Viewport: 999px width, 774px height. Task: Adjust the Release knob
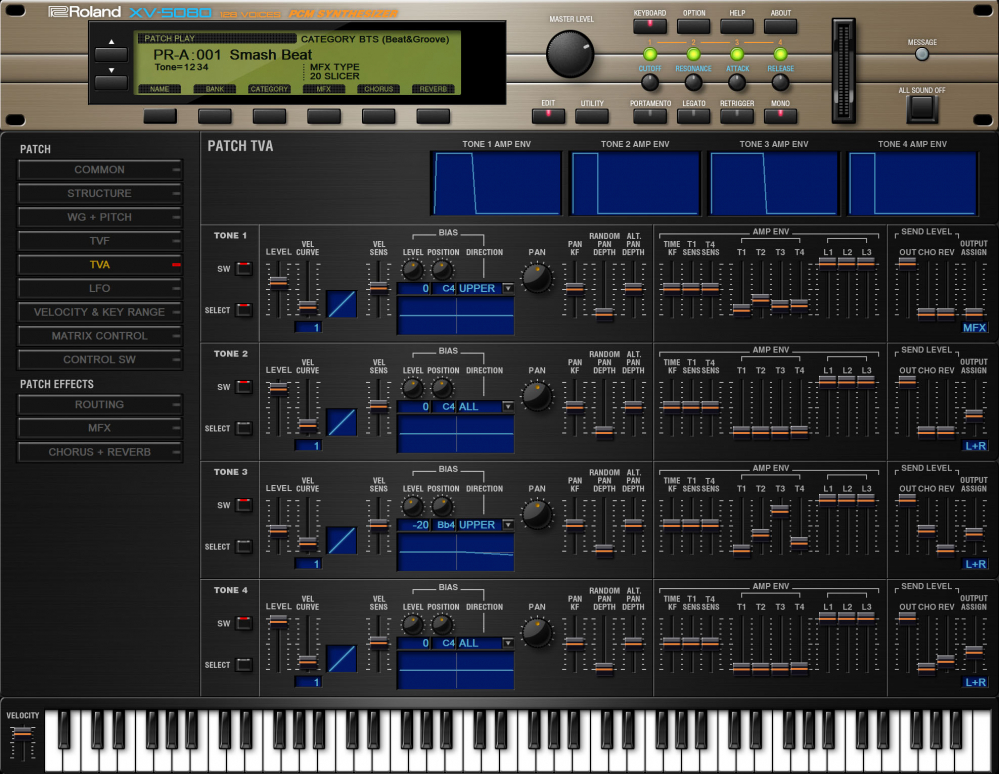point(780,82)
